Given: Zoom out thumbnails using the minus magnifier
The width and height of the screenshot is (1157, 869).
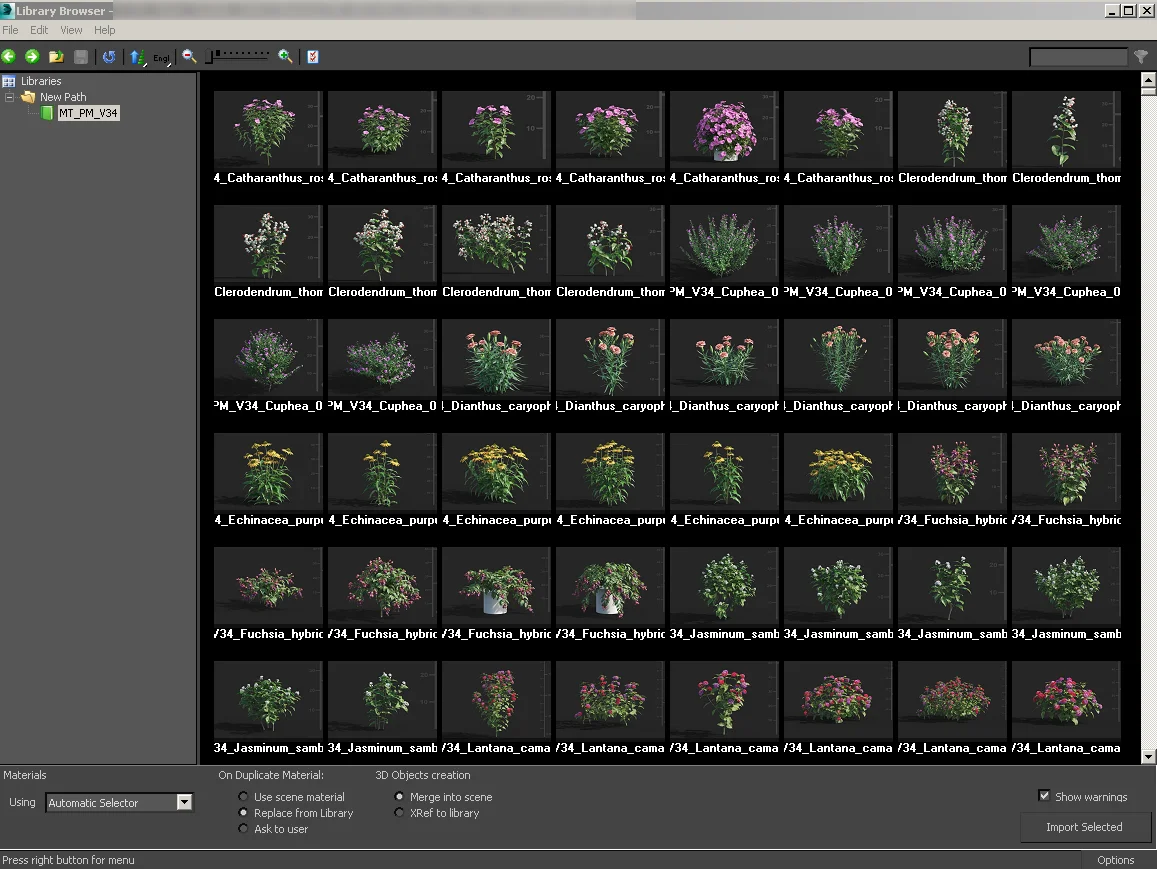Looking at the screenshot, I should point(189,57).
